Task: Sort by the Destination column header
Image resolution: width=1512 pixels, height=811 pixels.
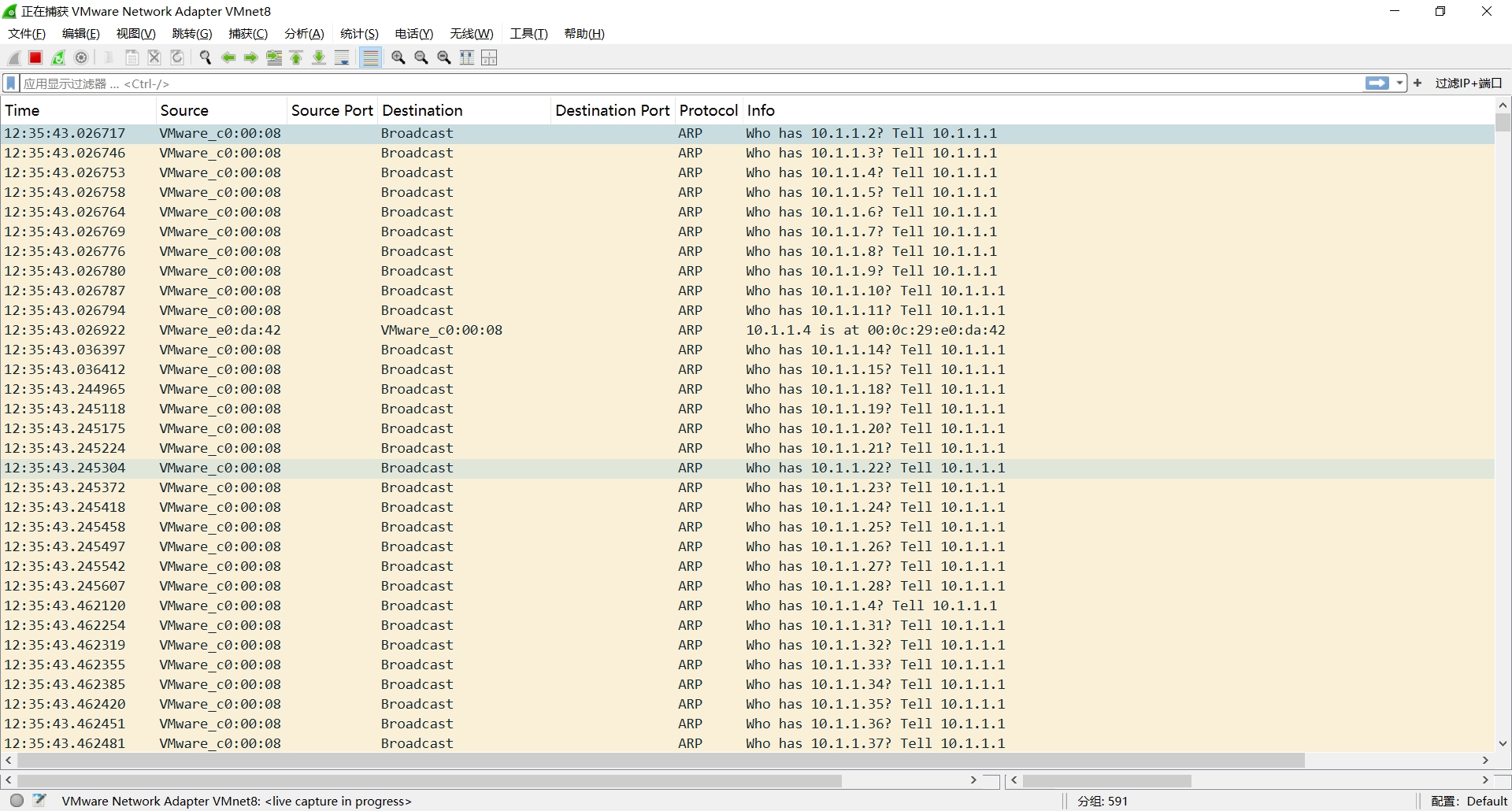Action: (x=464, y=110)
